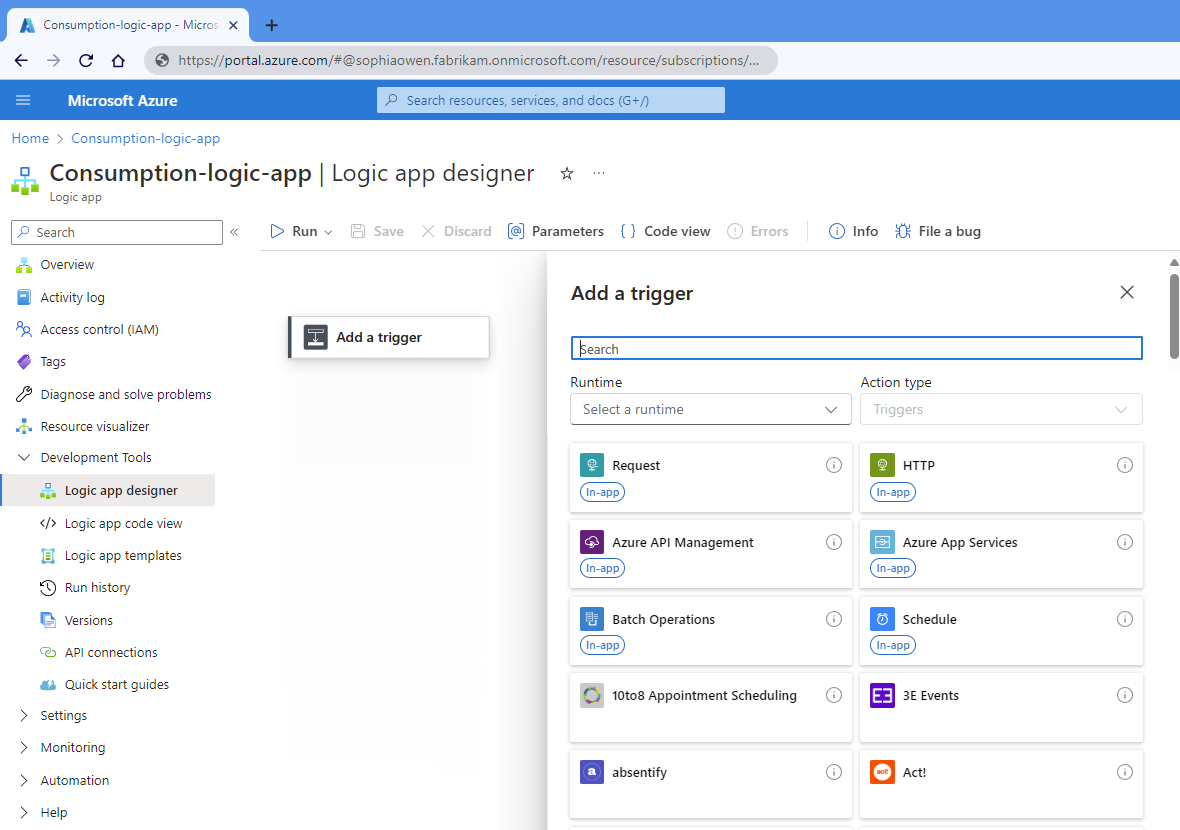Open the Runtime dropdown
This screenshot has height=830, width=1180.
click(x=710, y=409)
